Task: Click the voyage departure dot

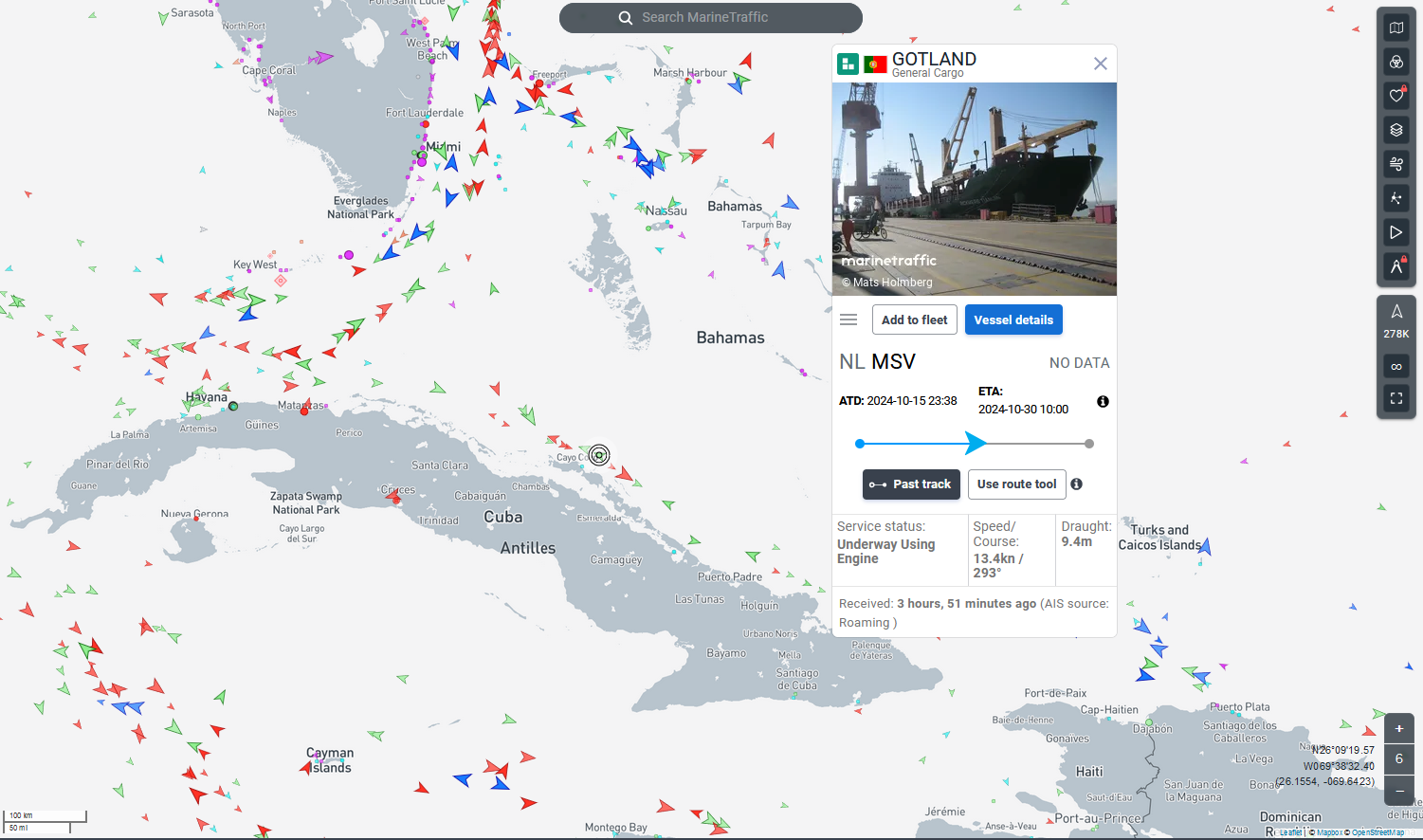Action: [860, 444]
